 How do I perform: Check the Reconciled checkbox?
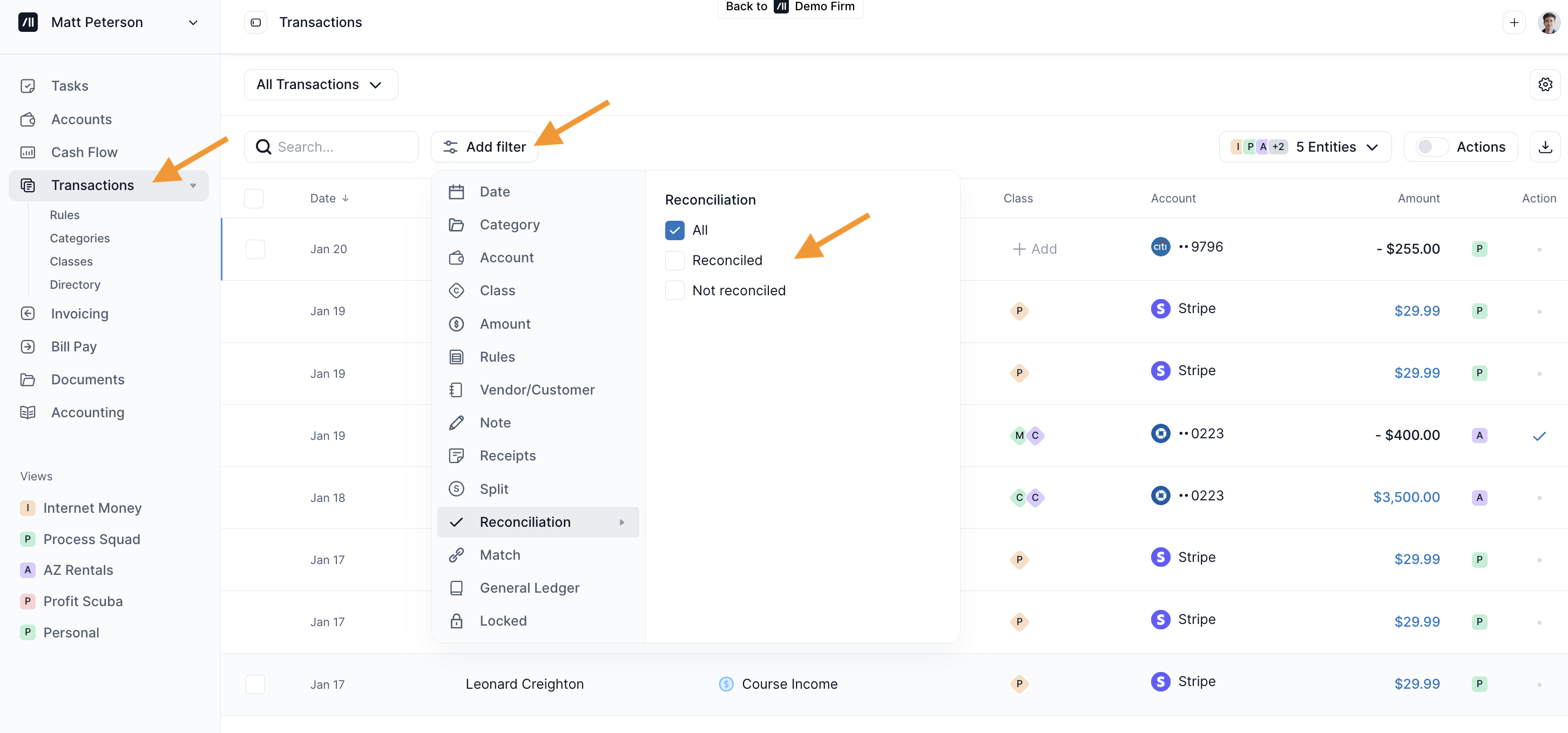click(674, 260)
